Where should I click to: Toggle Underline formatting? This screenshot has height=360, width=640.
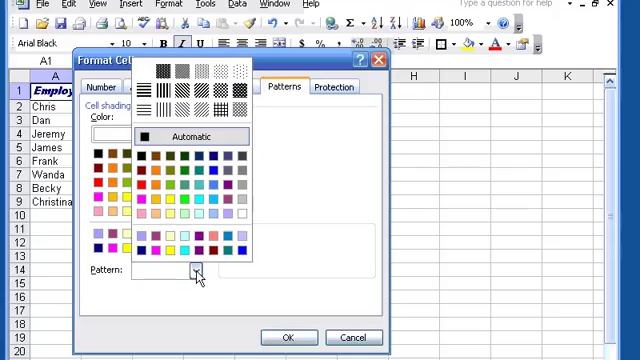pos(200,44)
